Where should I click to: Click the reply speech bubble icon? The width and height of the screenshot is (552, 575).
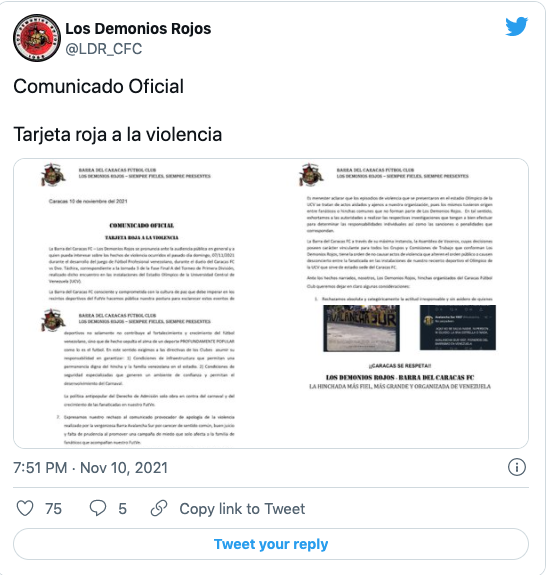pos(98,508)
